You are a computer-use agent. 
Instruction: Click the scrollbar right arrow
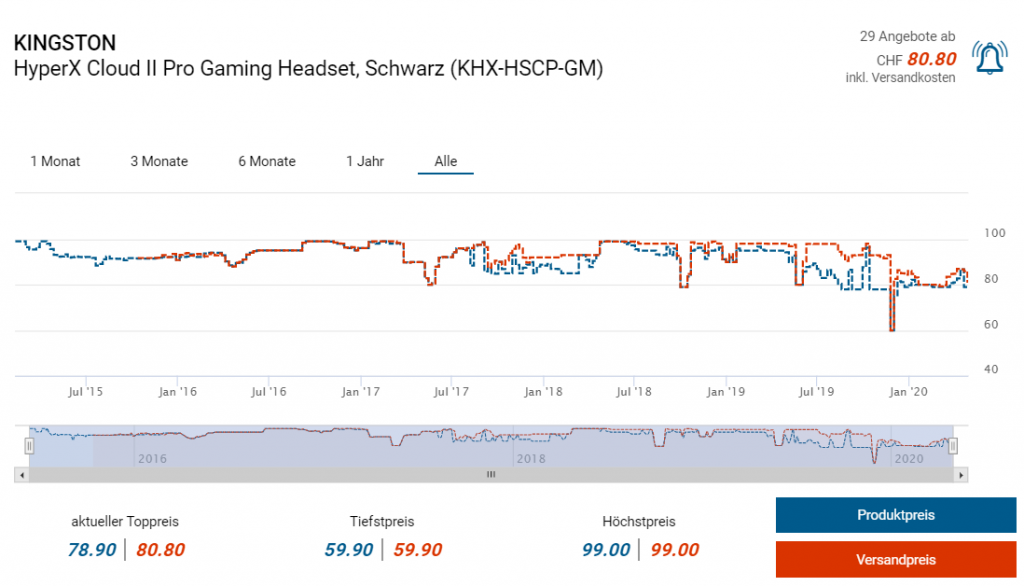[961, 475]
